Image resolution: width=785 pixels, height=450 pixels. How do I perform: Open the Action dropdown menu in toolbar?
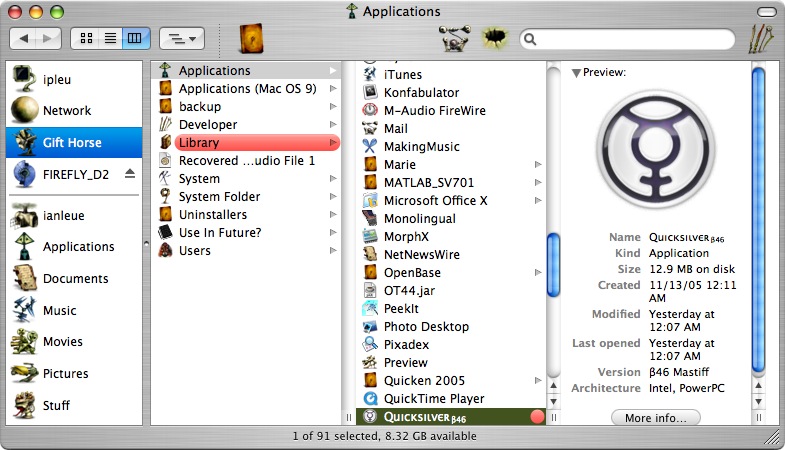pos(182,39)
